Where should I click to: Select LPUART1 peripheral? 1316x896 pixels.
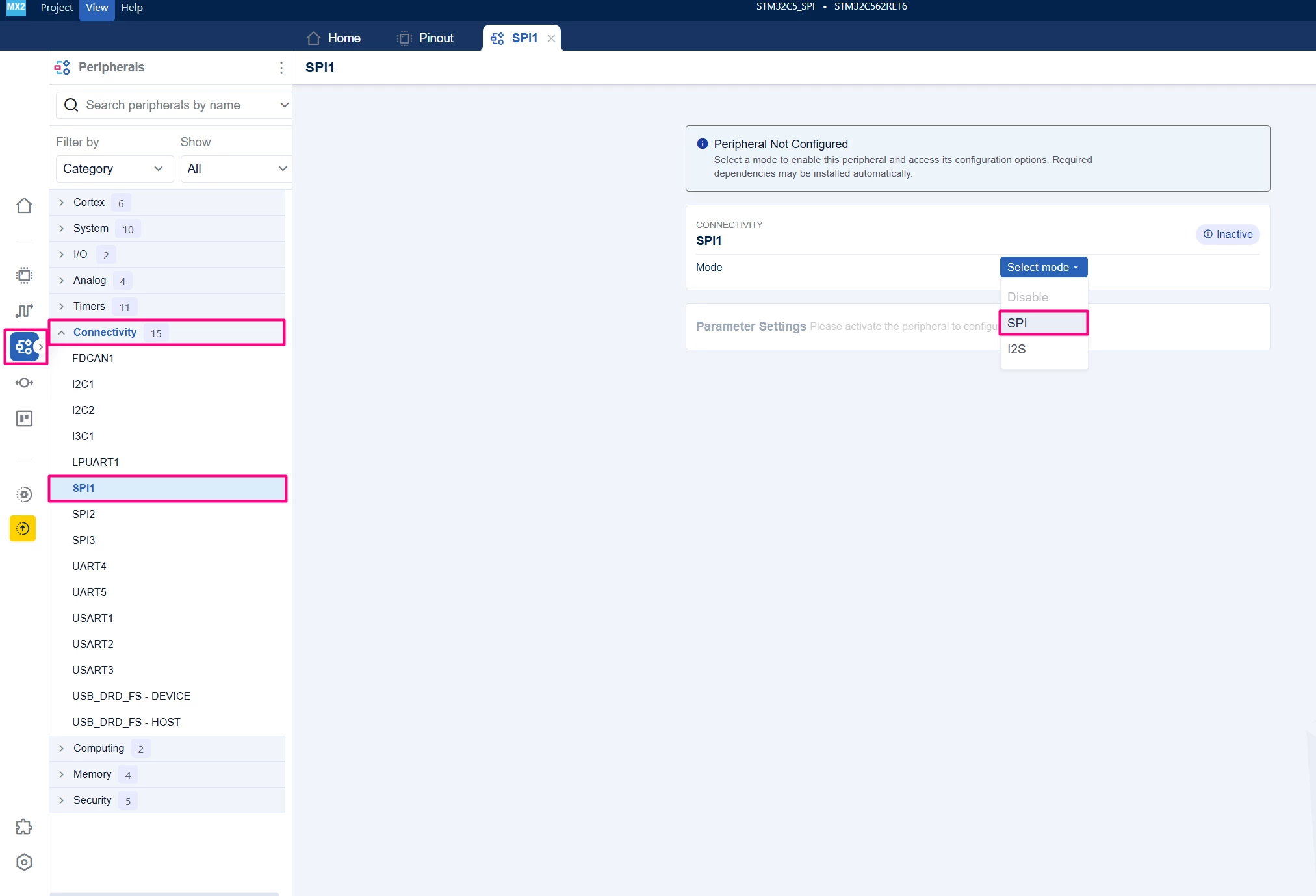pyautogui.click(x=167, y=463)
